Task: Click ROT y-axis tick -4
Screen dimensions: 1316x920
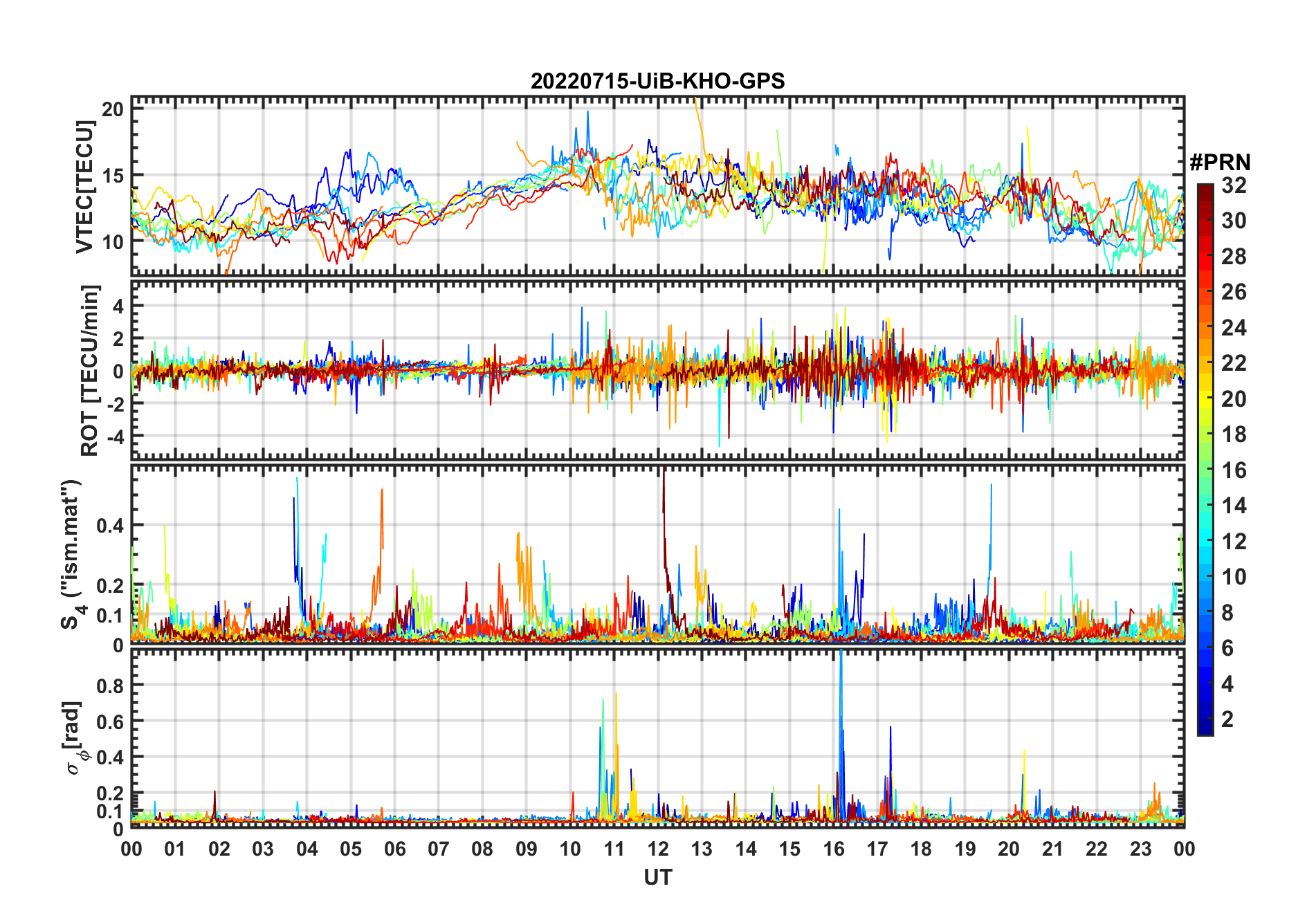Action: 114,436
